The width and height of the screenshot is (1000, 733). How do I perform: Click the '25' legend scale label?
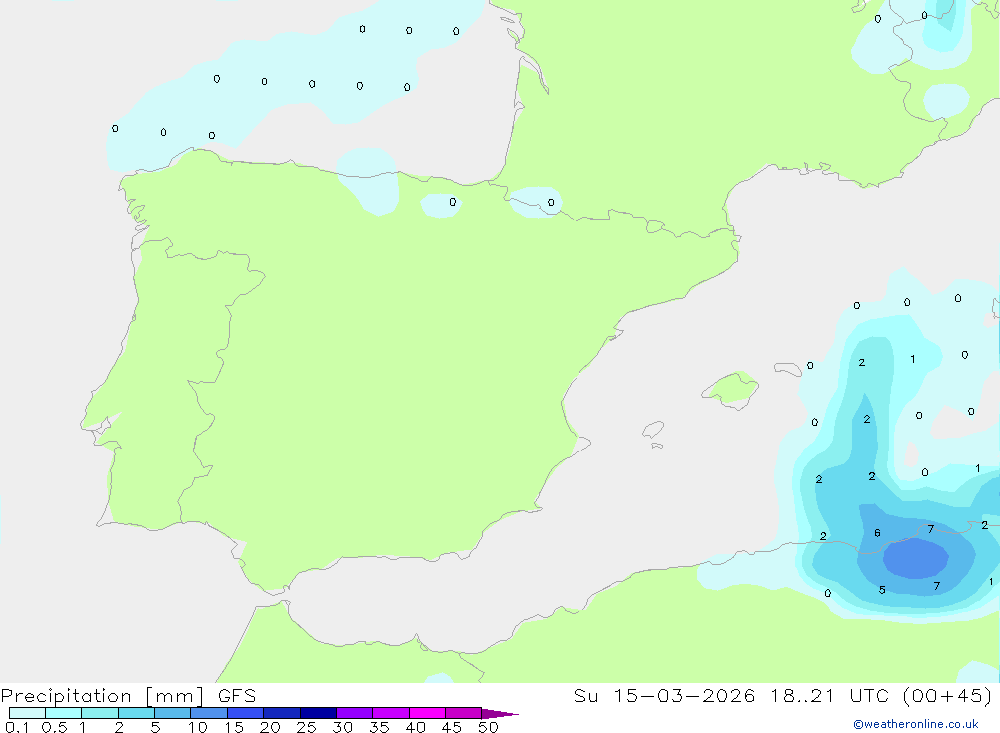coord(307,727)
